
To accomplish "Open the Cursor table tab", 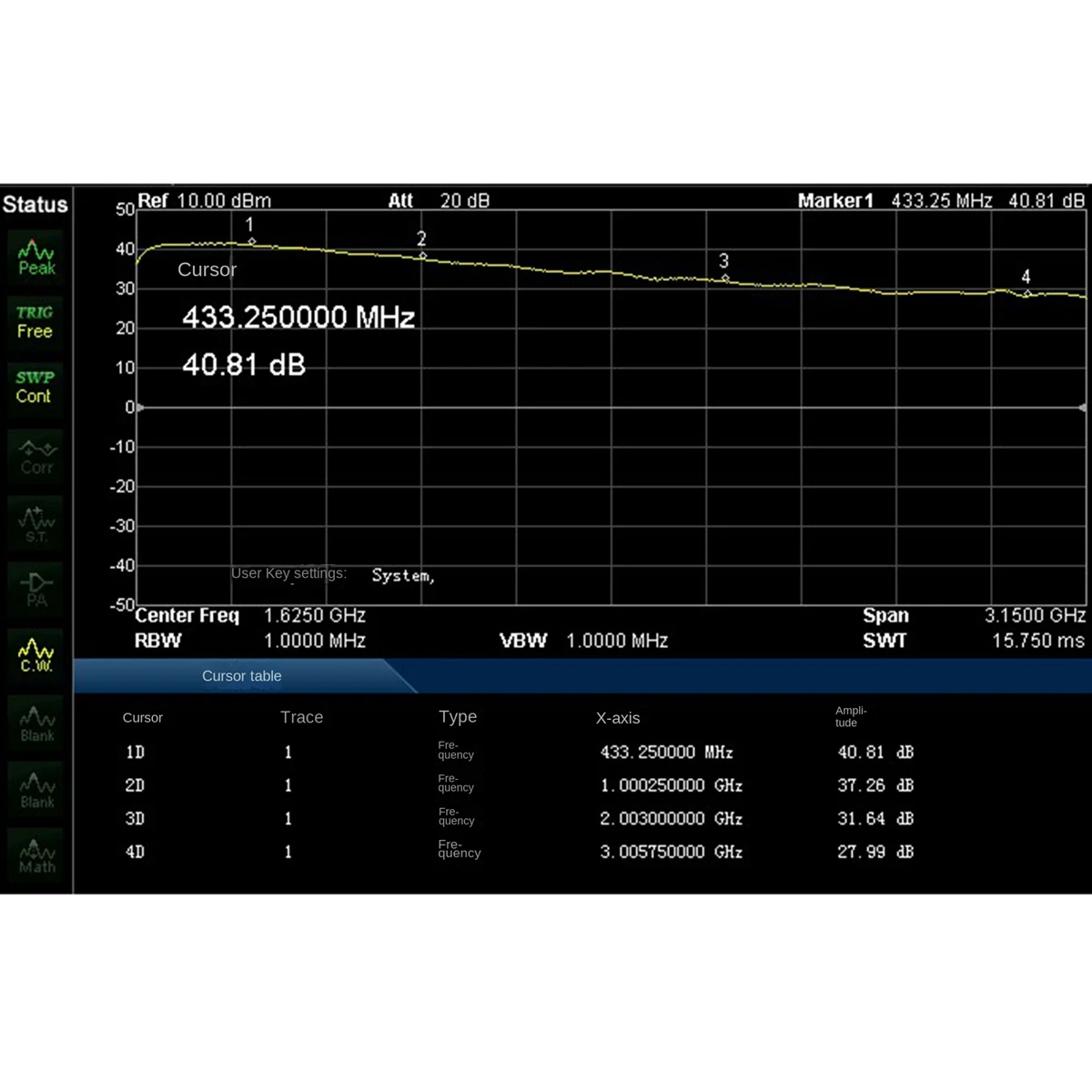I will pyautogui.click(x=242, y=676).
